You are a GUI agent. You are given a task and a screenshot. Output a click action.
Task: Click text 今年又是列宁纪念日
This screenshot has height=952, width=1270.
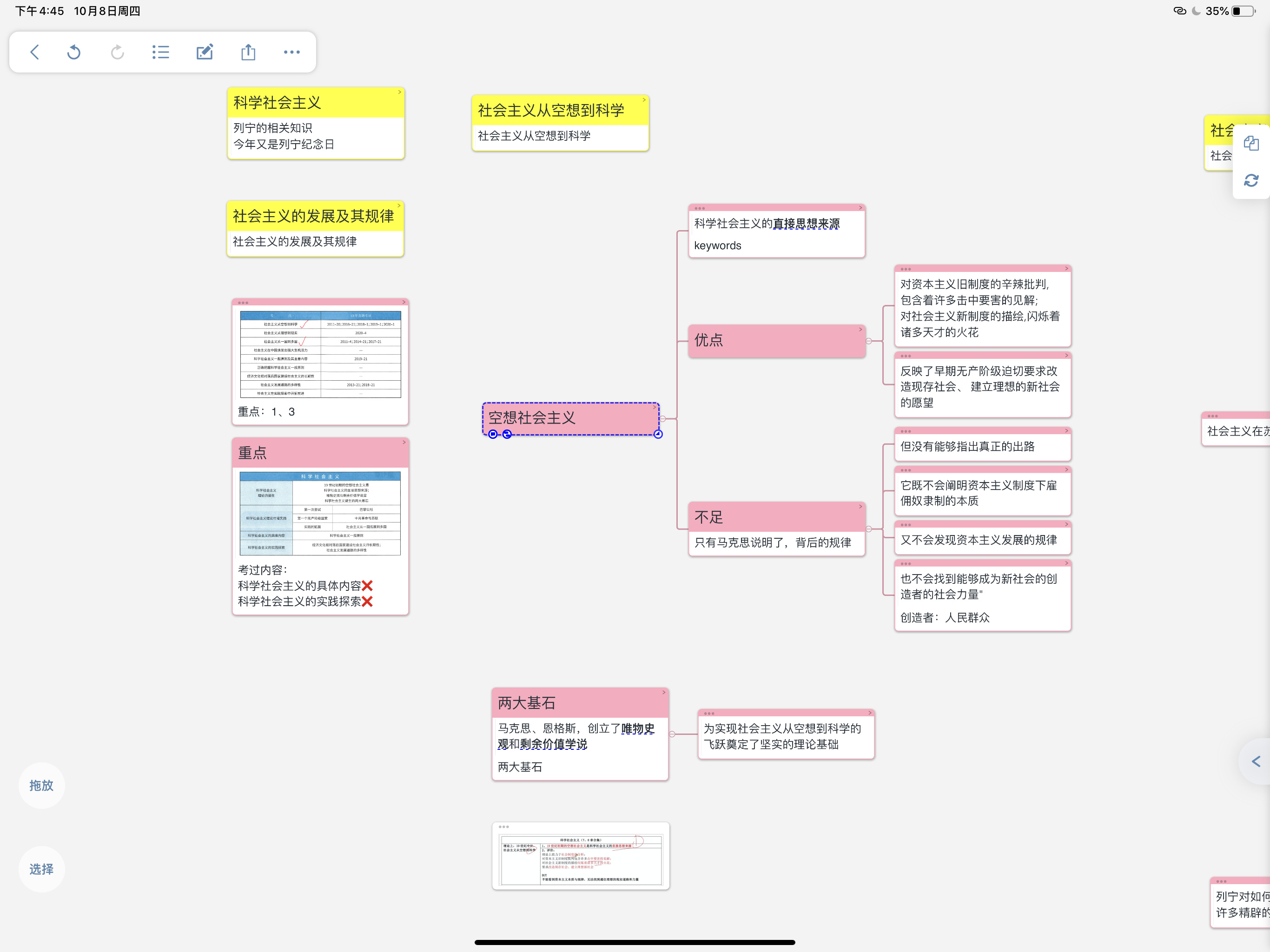coord(284,144)
